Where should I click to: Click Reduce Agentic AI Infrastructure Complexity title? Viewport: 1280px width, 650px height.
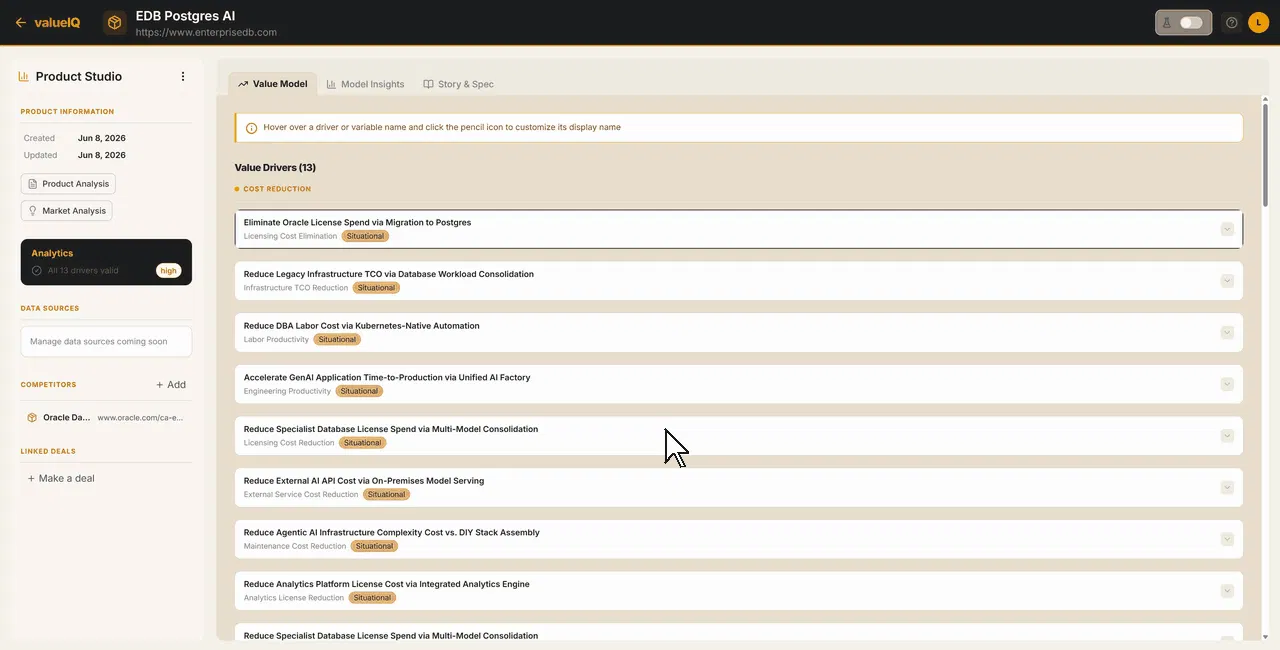coord(392,533)
